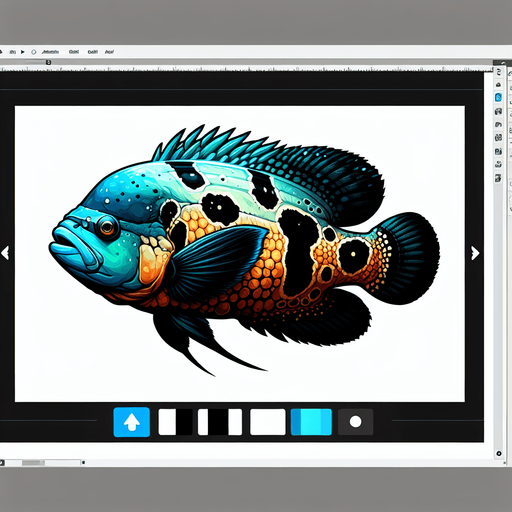Click the circle outline icon in top toolbar
The height and width of the screenshot is (512, 512).
click(x=34, y=52)
